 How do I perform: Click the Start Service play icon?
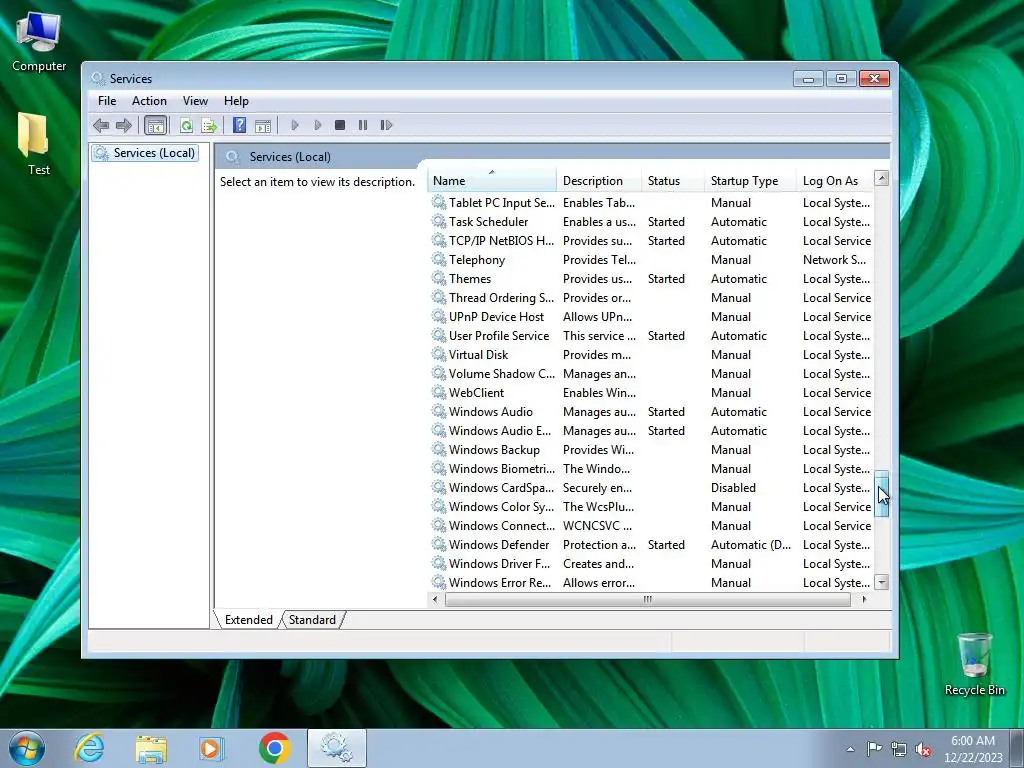tap(295, 125)
